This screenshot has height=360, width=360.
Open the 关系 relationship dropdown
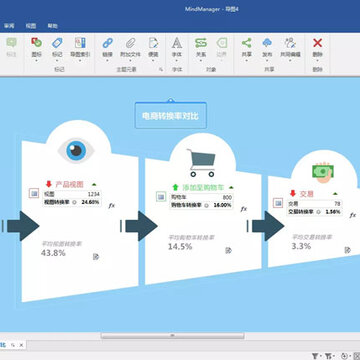pos(201,61)
